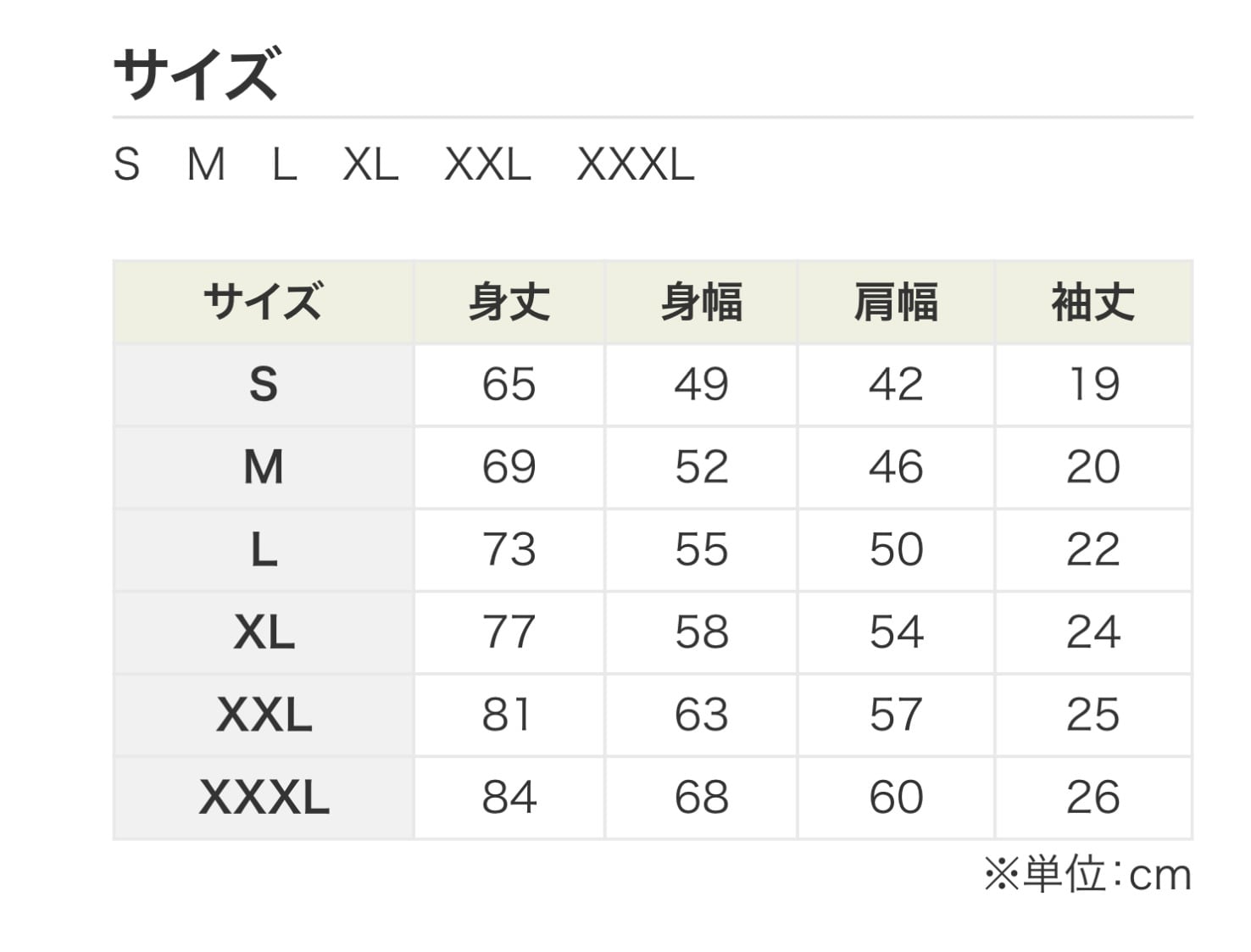Choose size XXXL in the size list

coord(636,164)
